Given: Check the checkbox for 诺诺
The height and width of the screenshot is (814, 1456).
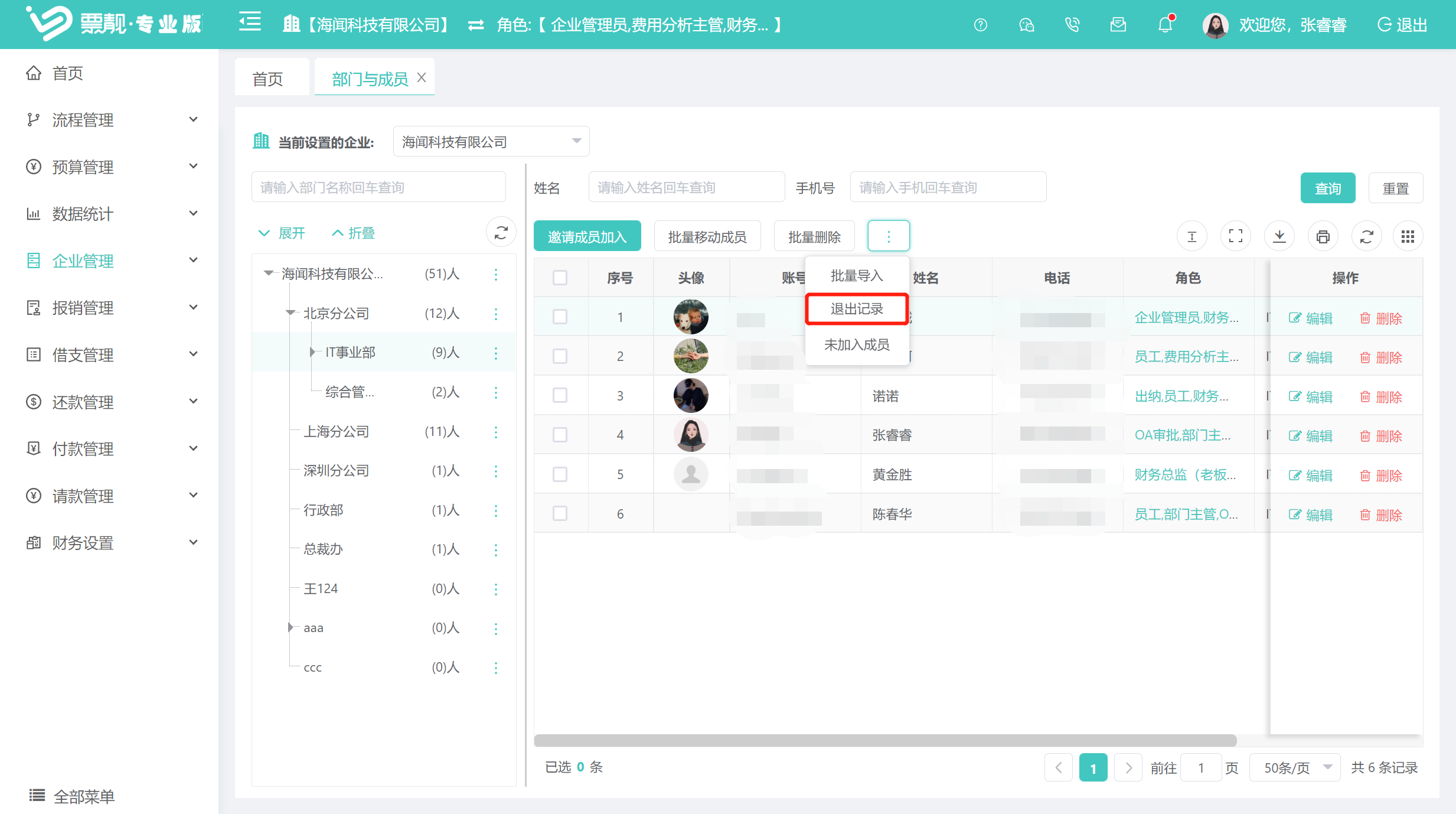Looking at the screenshot, I should 560,396.
